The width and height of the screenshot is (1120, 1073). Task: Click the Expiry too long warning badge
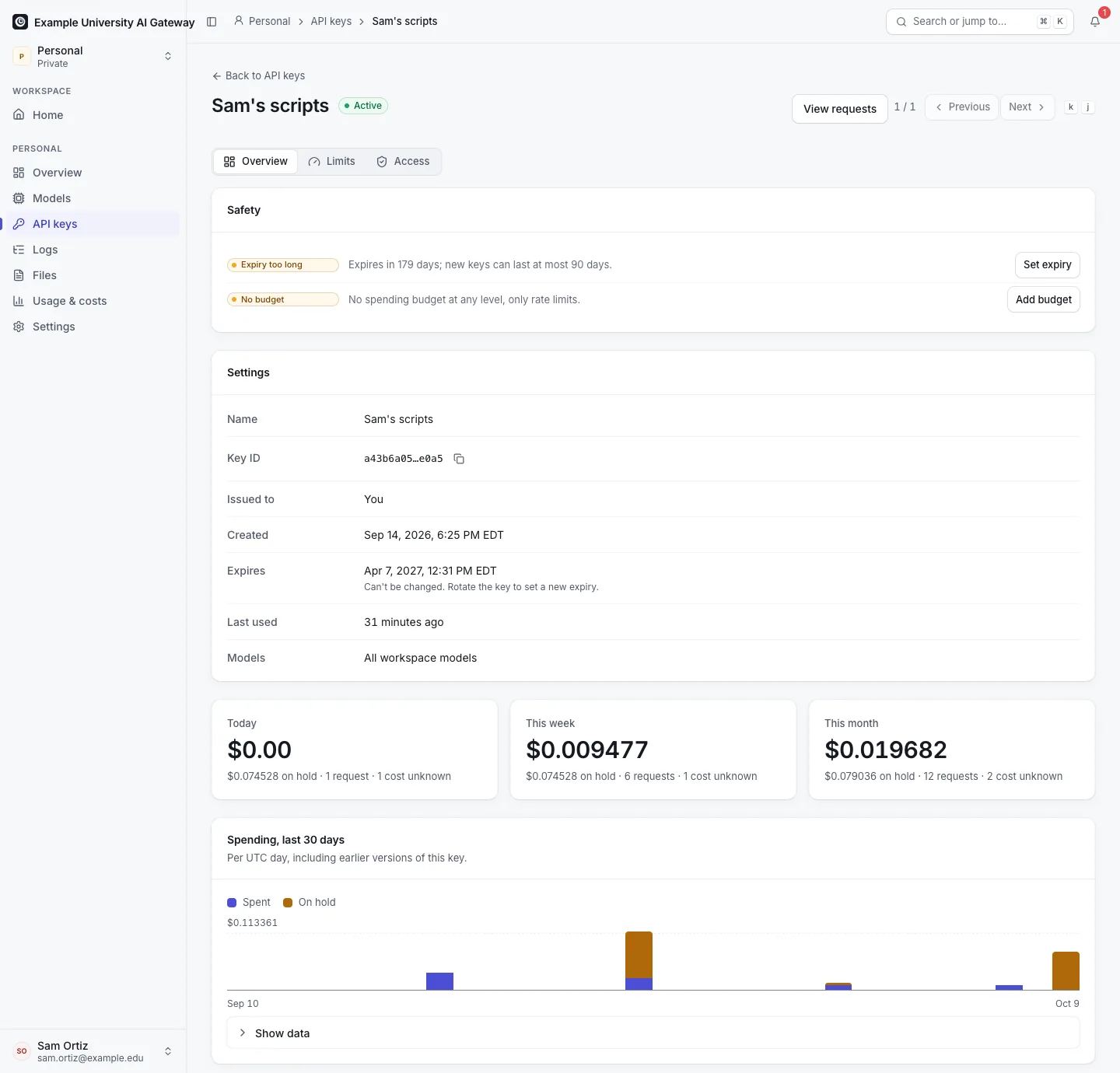click(283, 265)
